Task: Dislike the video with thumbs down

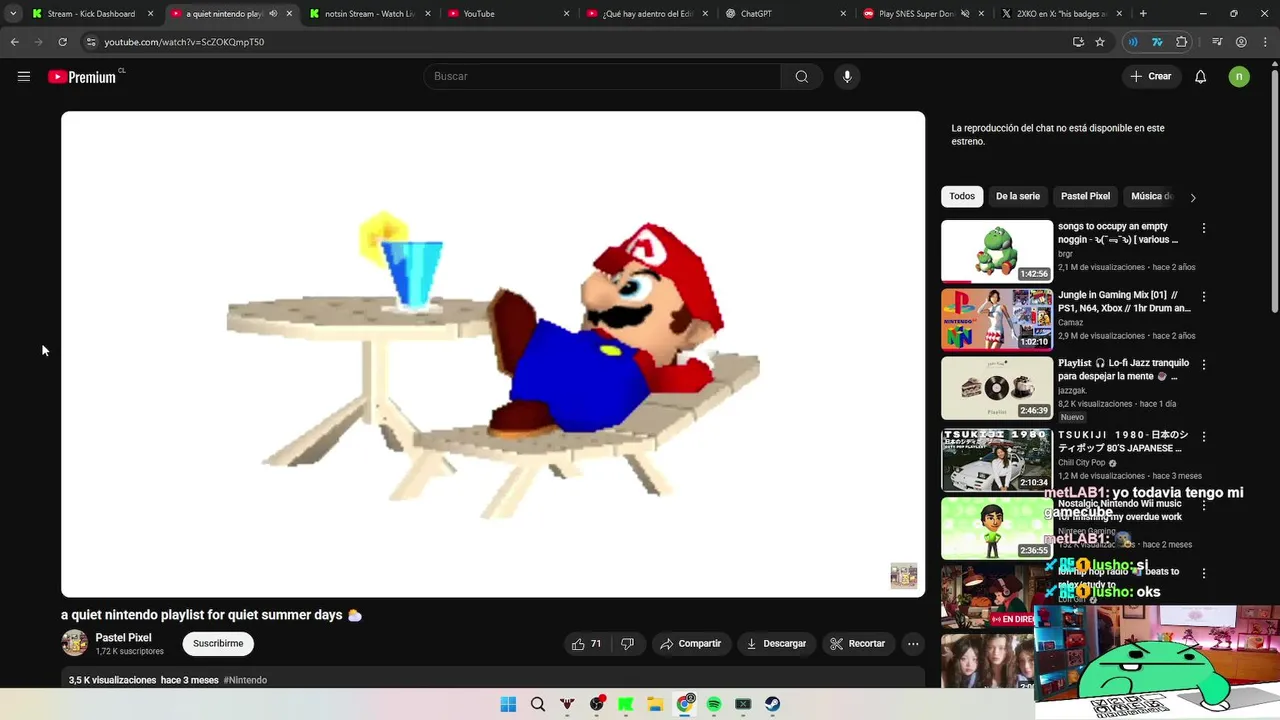Action: (x=627, y=644)
